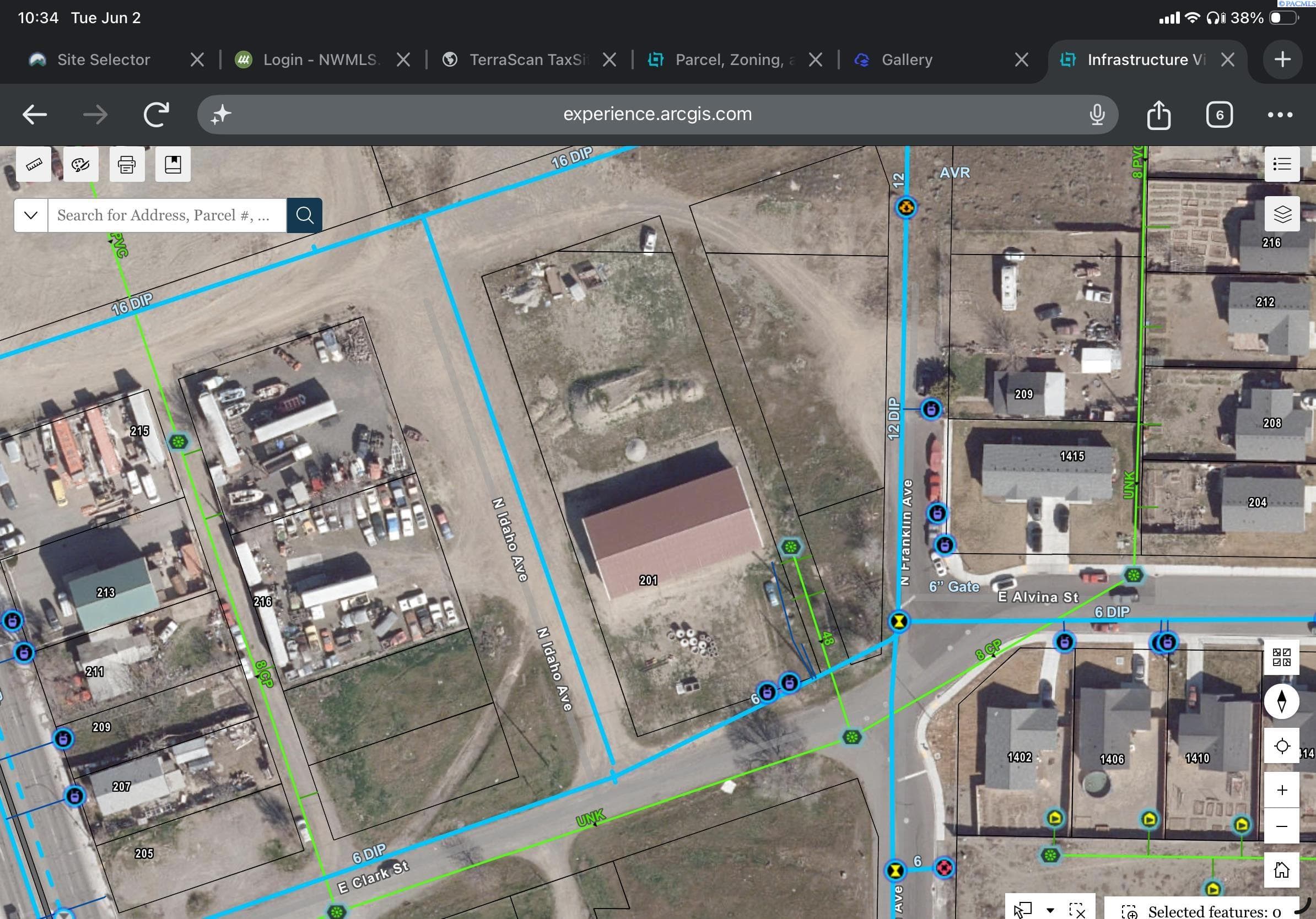1316x919 pixels.
Task: Find my location on map
Action: [x=1282, y=746]
